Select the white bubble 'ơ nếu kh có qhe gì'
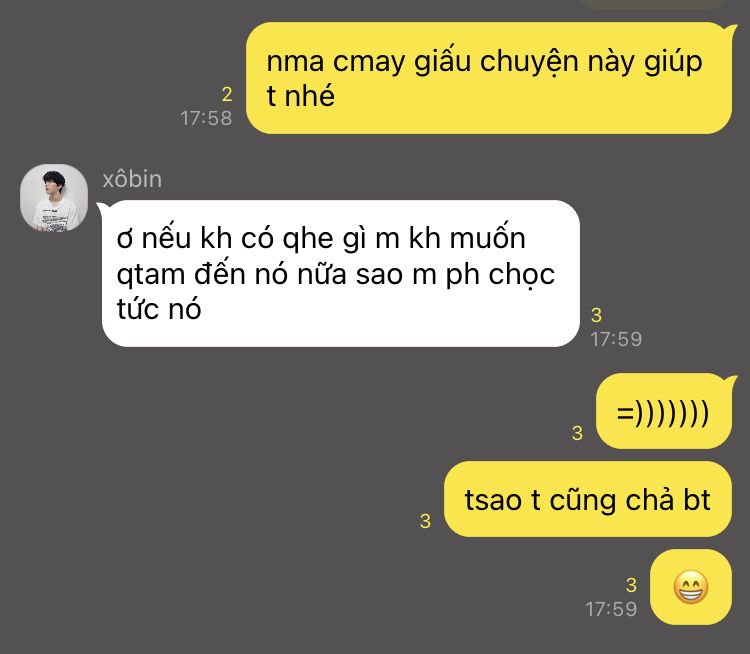750x654 pixels. [341, 273]
